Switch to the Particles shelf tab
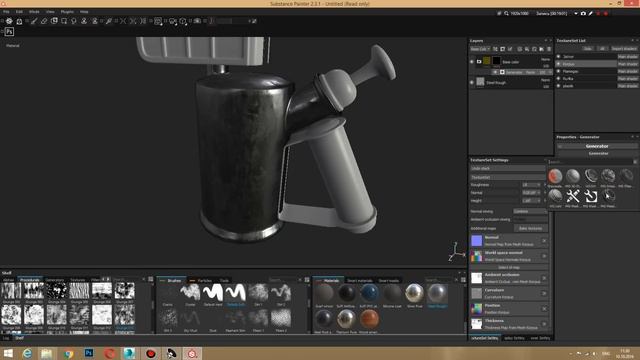Viewport: 640px width, 360px height. point(204,280)
